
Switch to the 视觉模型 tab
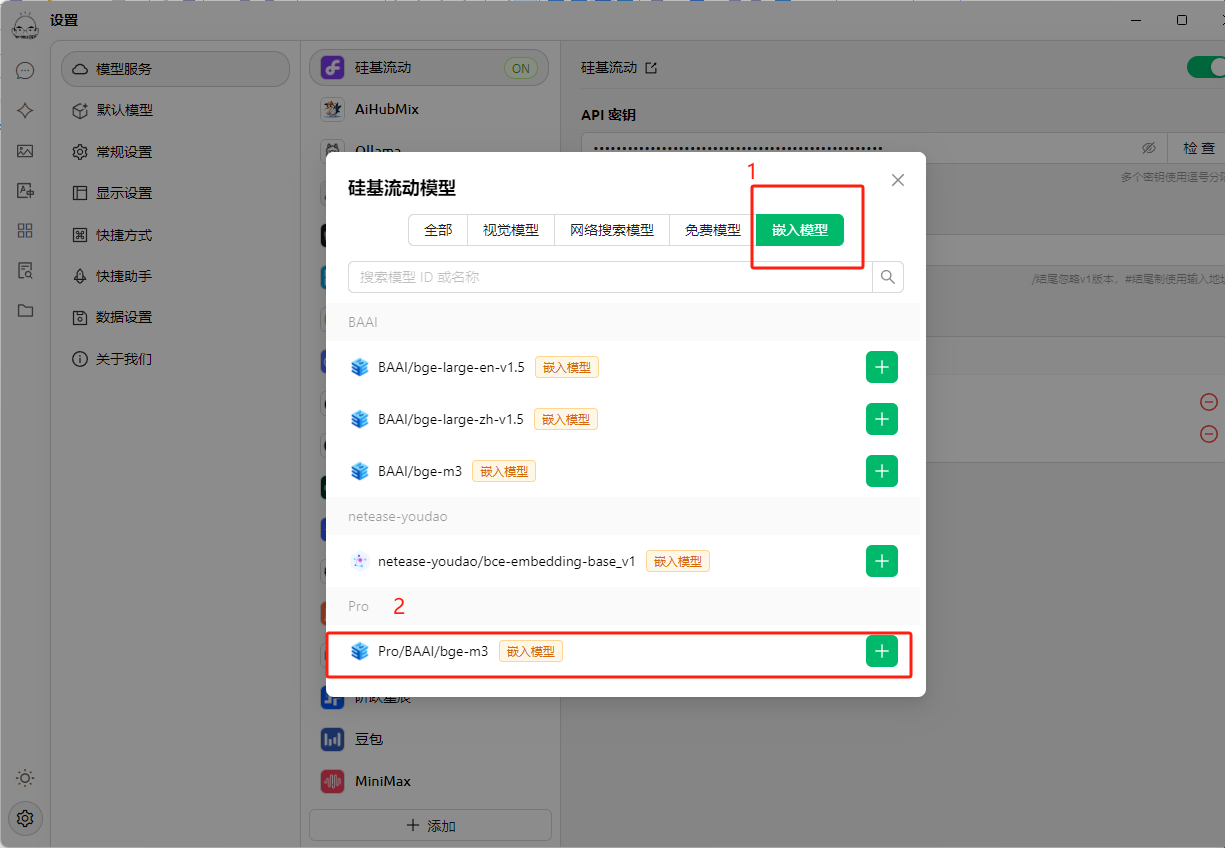[511, 230]
